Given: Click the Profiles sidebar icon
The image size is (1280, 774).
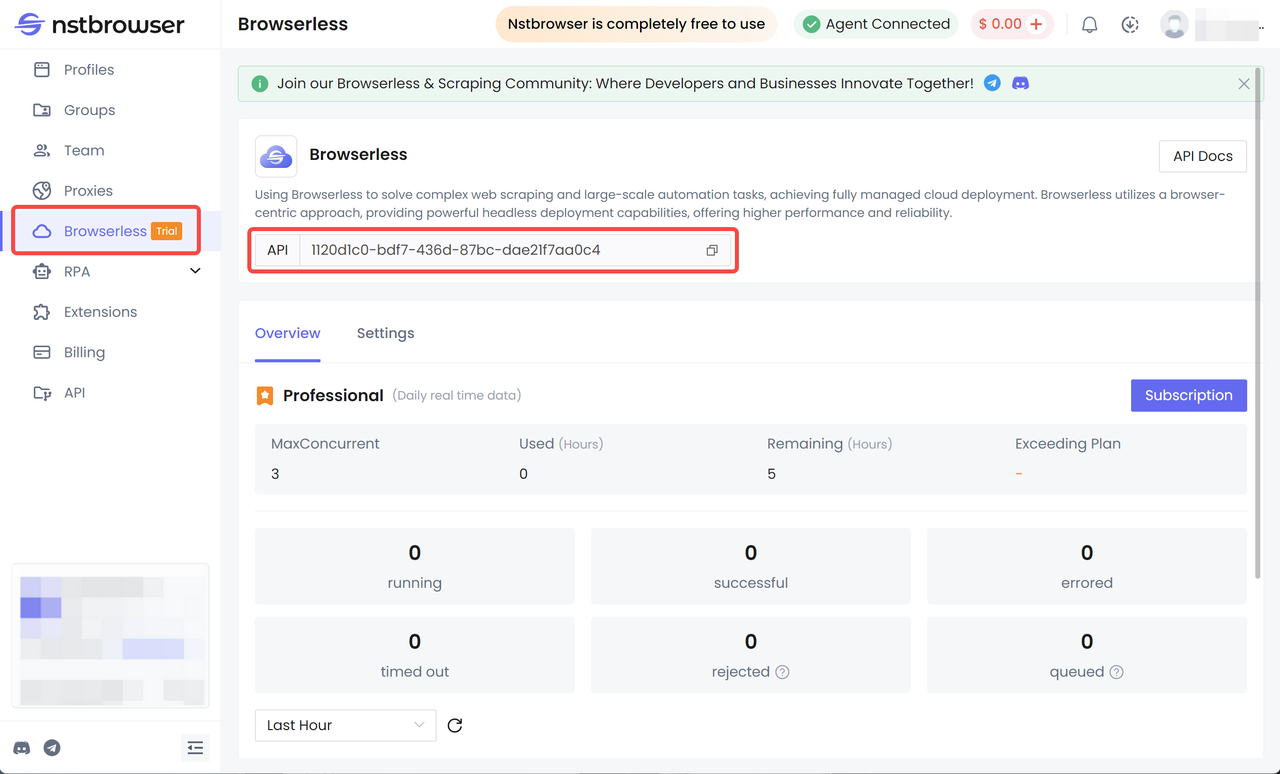Looking at the screenshot, I should click(x=42, y=70).
